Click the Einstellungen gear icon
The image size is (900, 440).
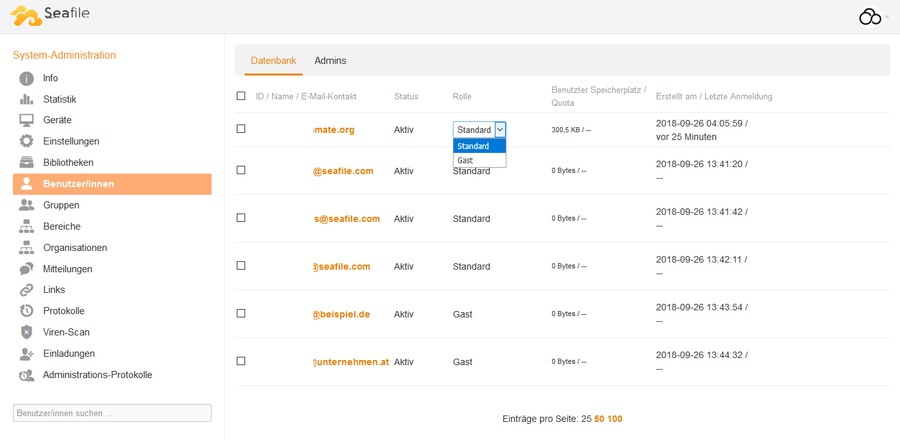coord(26,141)
